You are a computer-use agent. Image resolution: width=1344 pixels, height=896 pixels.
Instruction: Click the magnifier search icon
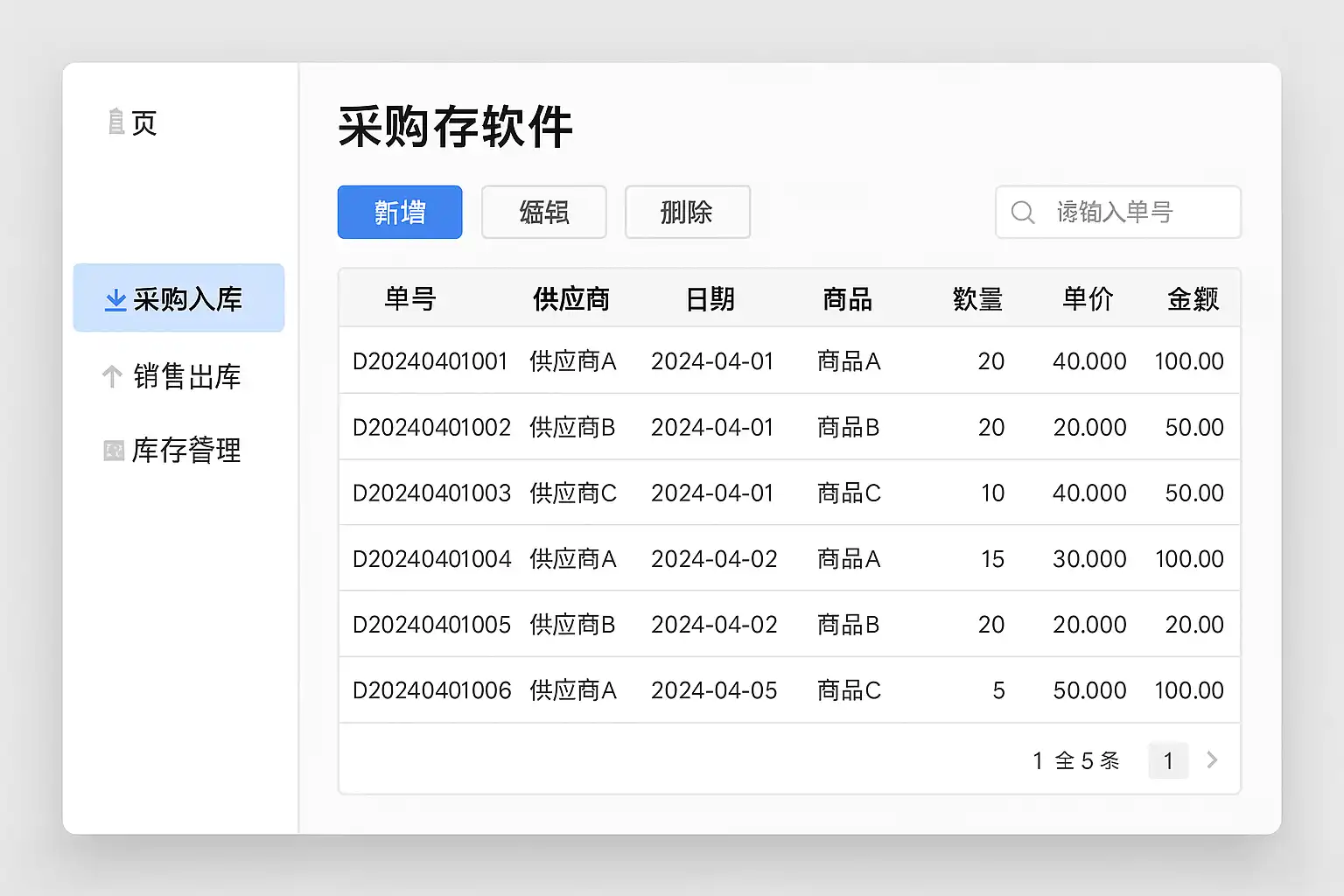click(x=1022, y=213)
